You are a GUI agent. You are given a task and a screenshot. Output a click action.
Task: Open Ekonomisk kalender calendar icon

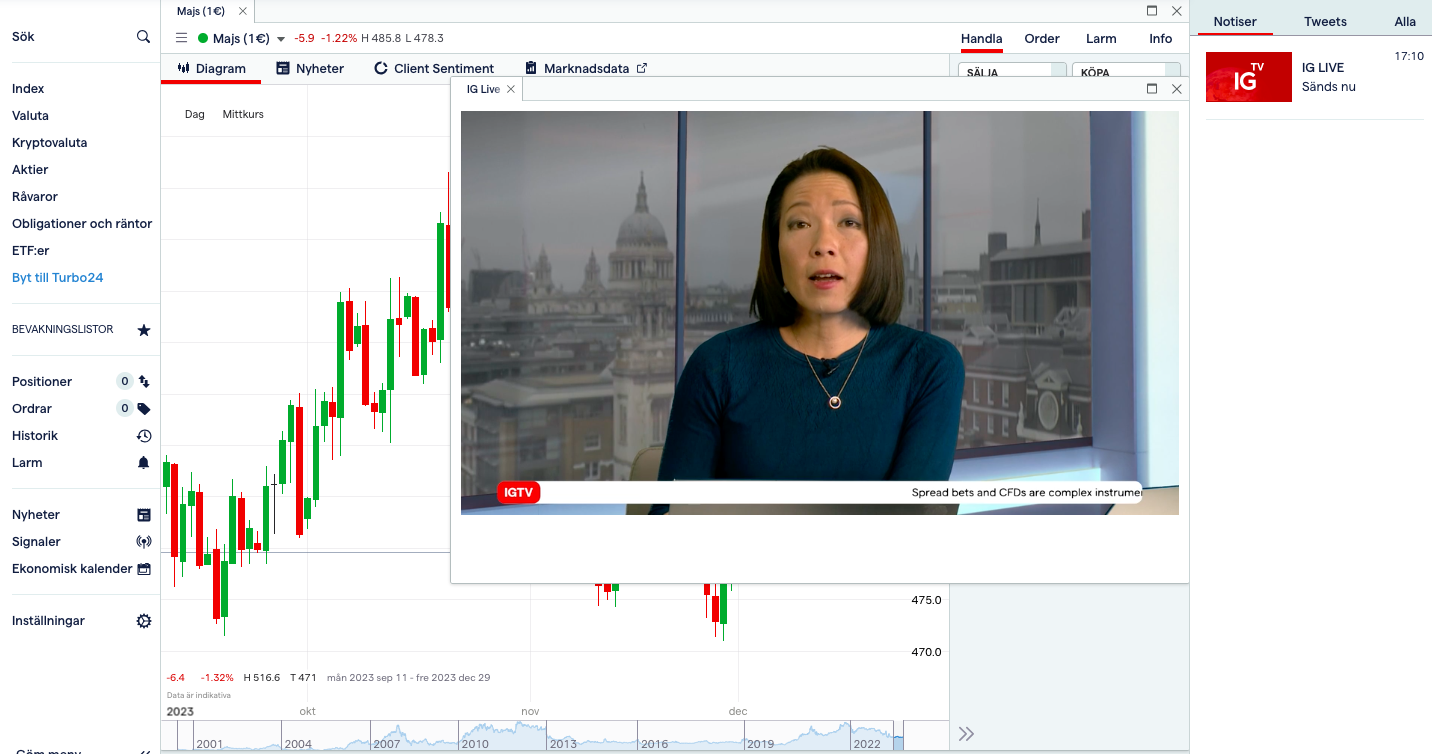pos(143,569)
